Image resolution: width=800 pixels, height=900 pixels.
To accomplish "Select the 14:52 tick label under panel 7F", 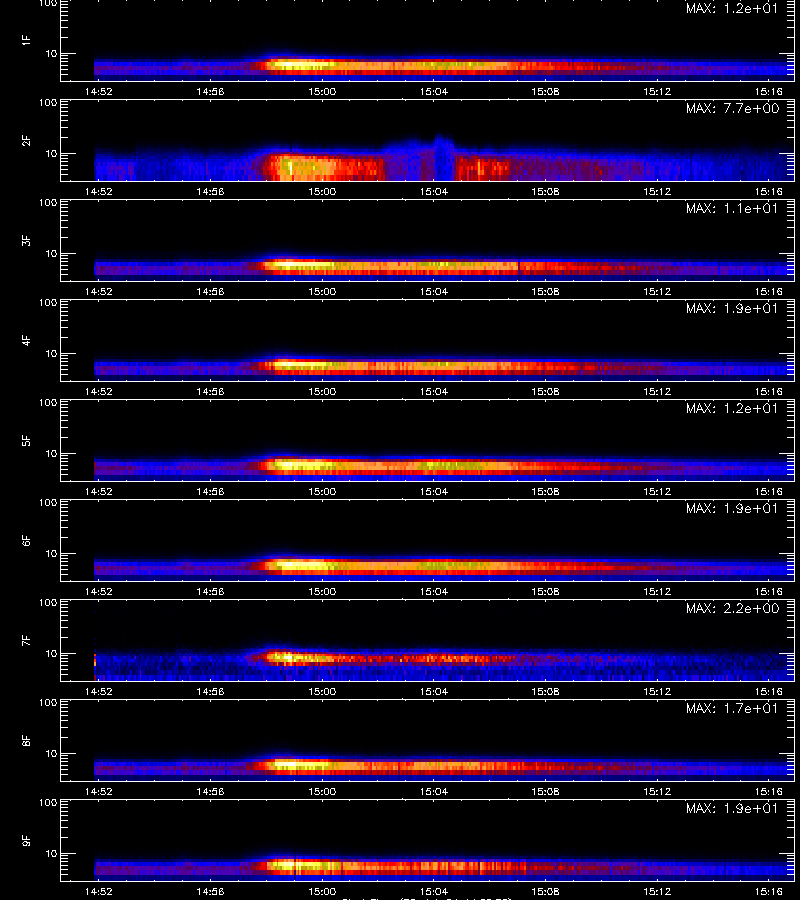I will 99,691.
